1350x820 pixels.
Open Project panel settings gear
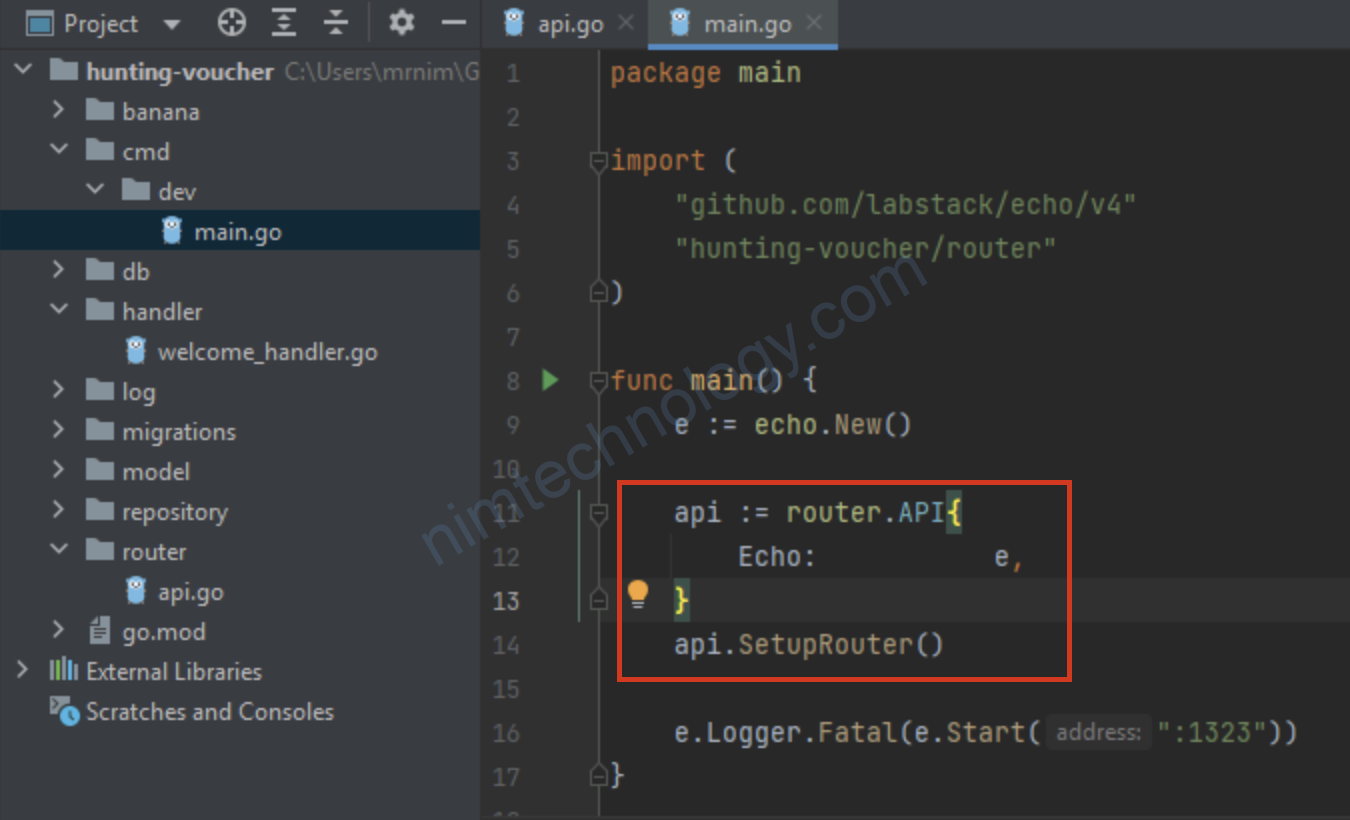coord(401,23)
